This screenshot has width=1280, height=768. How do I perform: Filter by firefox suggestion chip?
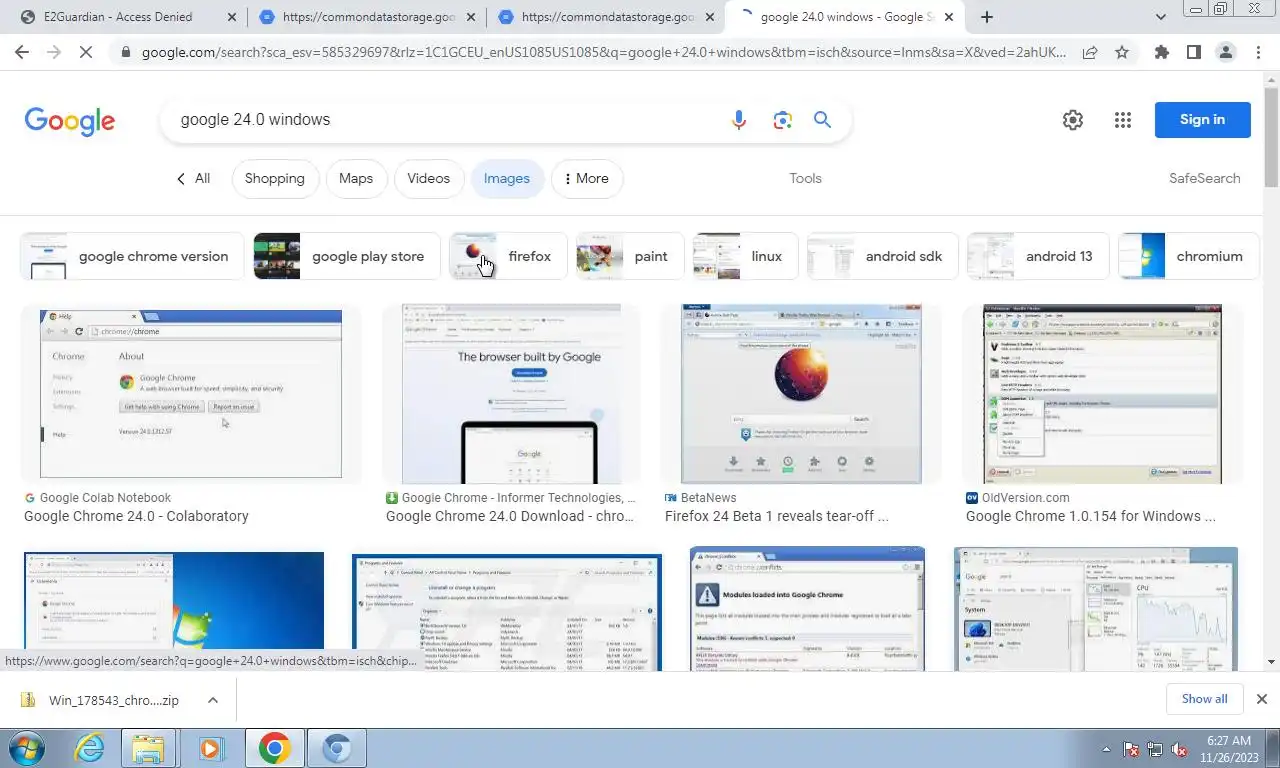tap(508, 257)
